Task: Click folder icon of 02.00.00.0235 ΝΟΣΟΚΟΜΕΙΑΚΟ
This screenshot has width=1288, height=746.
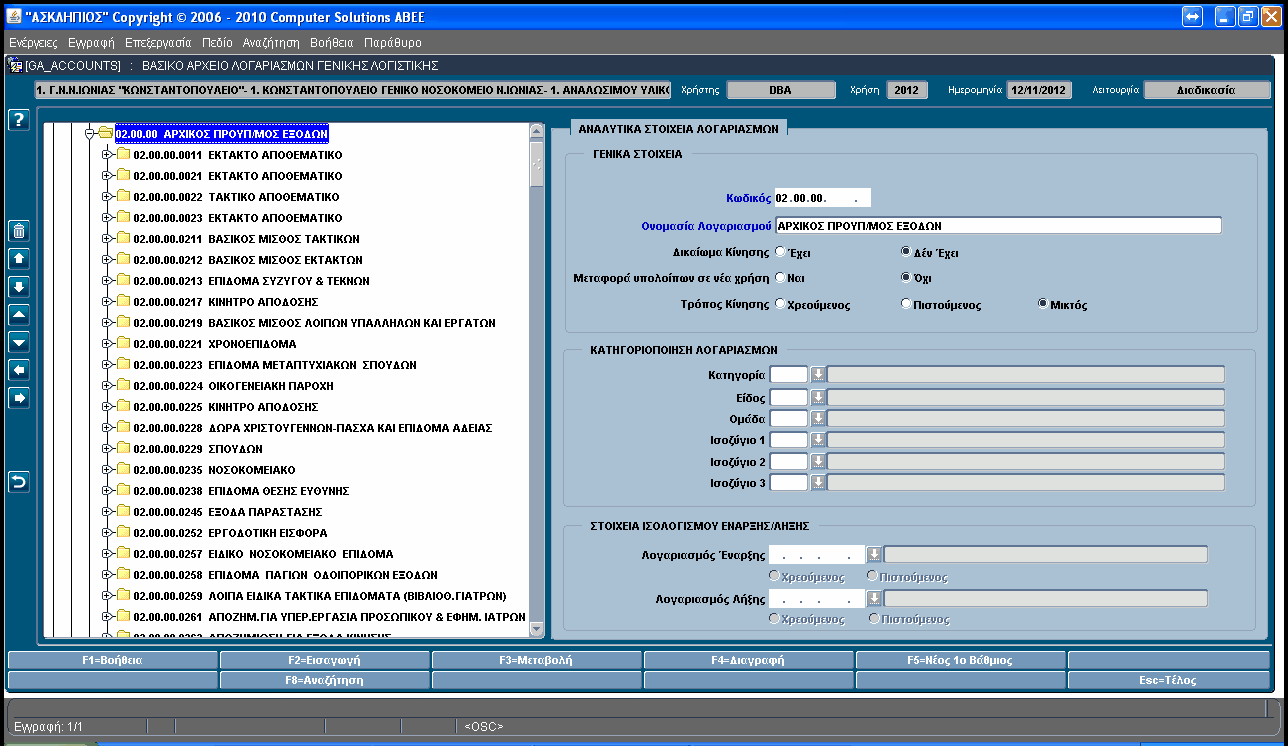Action: coord(124,470)
